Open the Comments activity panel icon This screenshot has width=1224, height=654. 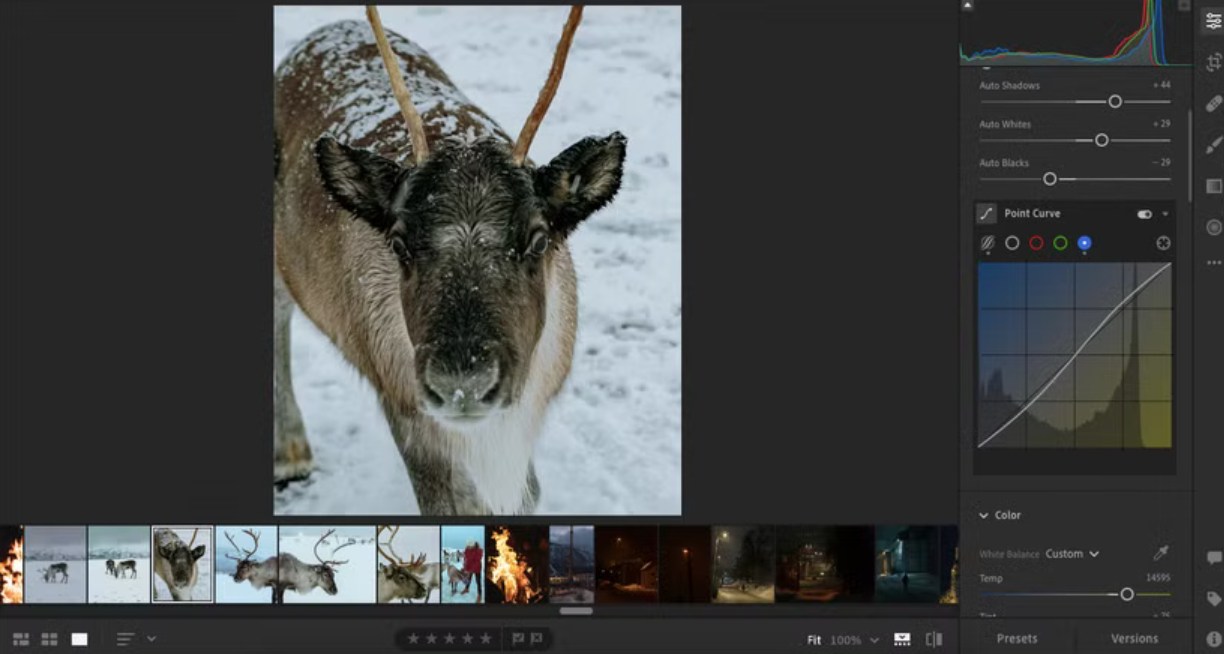(1213, 558)
